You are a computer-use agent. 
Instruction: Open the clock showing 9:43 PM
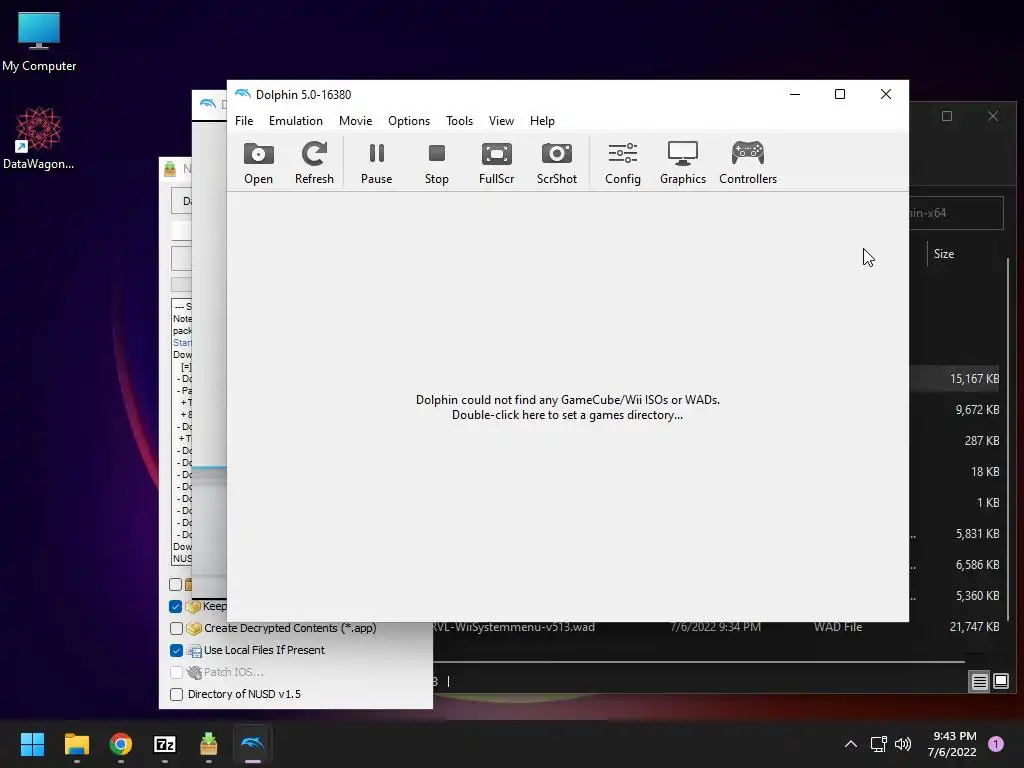point(952,744)
